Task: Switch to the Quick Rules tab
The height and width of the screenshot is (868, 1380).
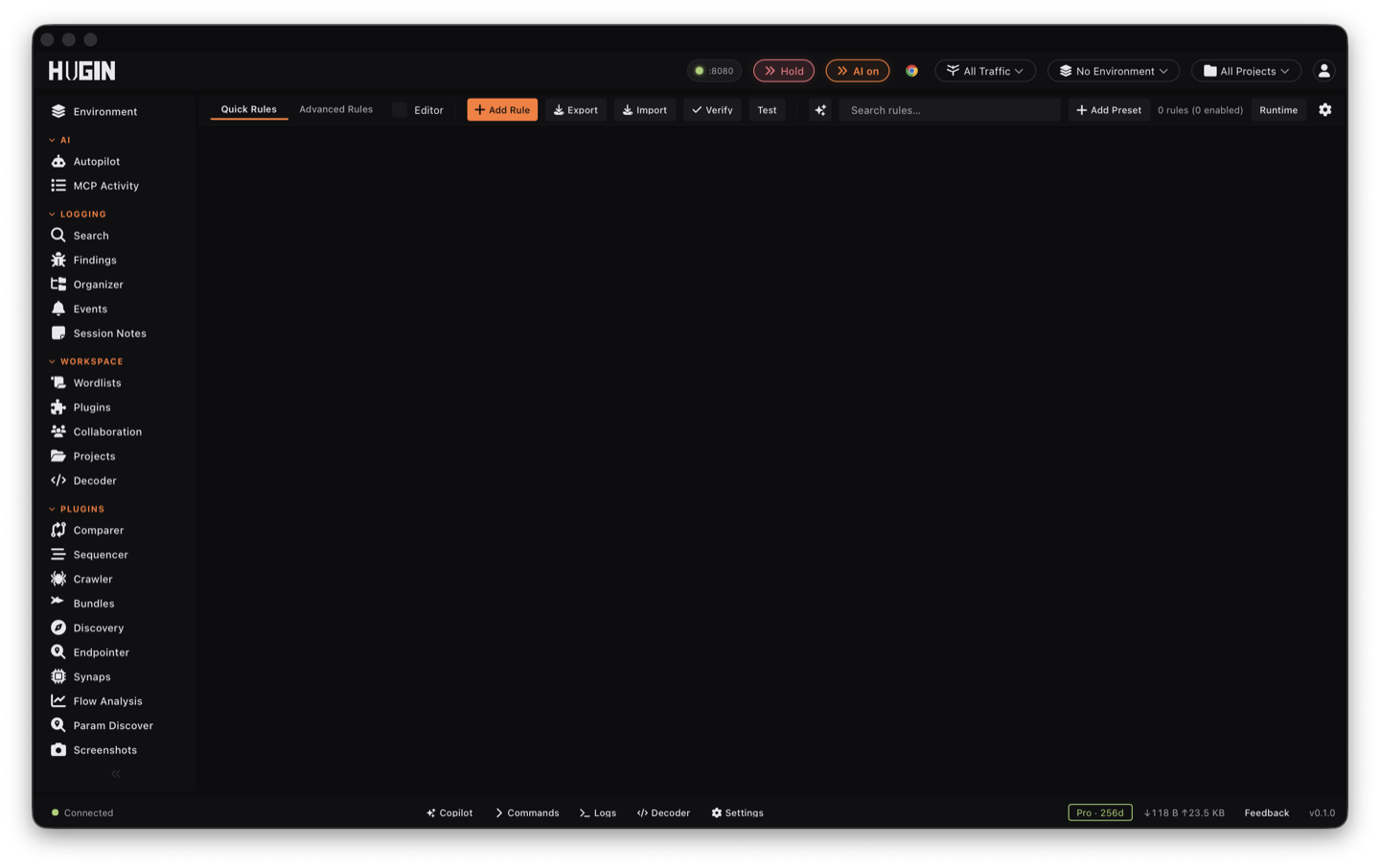Action: pyautogui.click(x=249, y=109)
